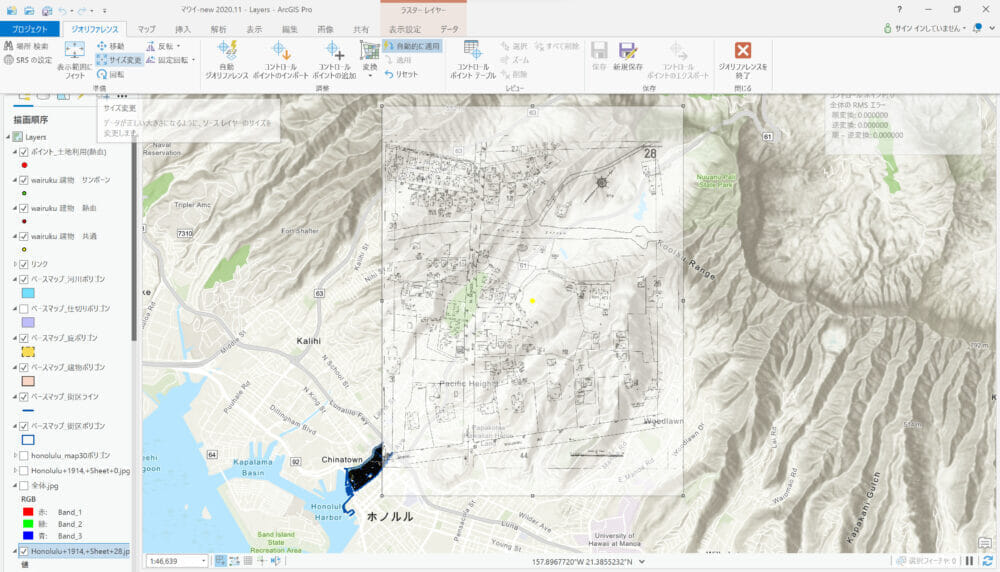The image size is (1000, 572).
Task: Select the Rotate (回転) tool
Action: pos(110,74)
